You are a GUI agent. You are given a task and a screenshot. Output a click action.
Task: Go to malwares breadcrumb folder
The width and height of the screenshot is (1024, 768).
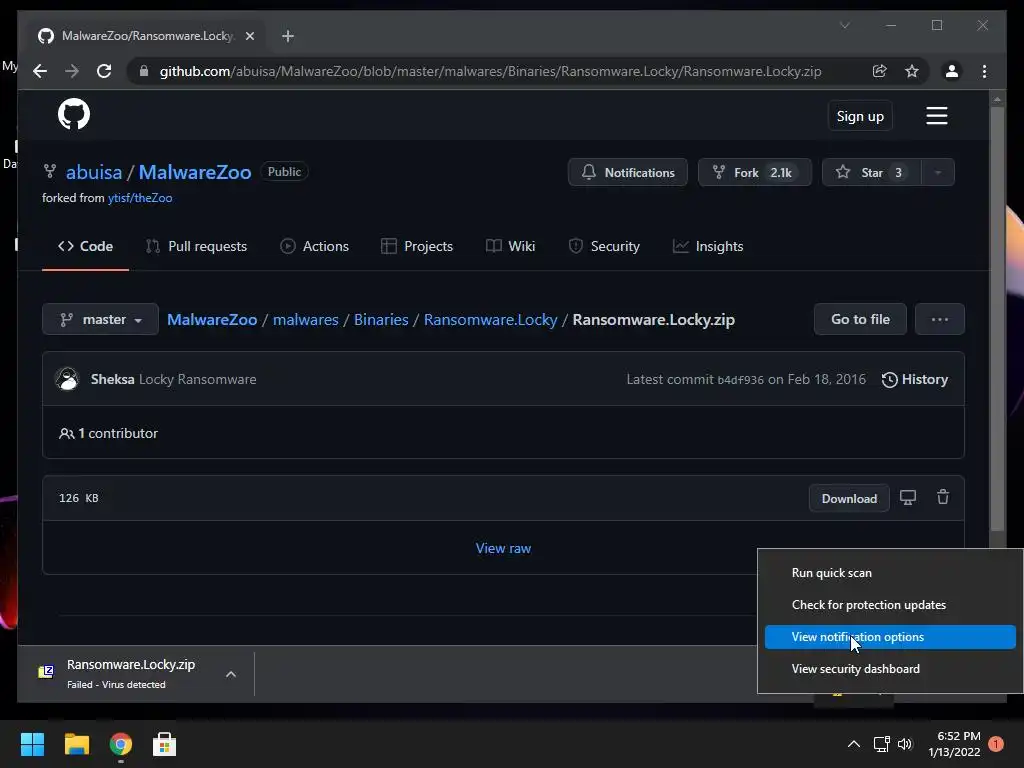click(x=306, y=319)
